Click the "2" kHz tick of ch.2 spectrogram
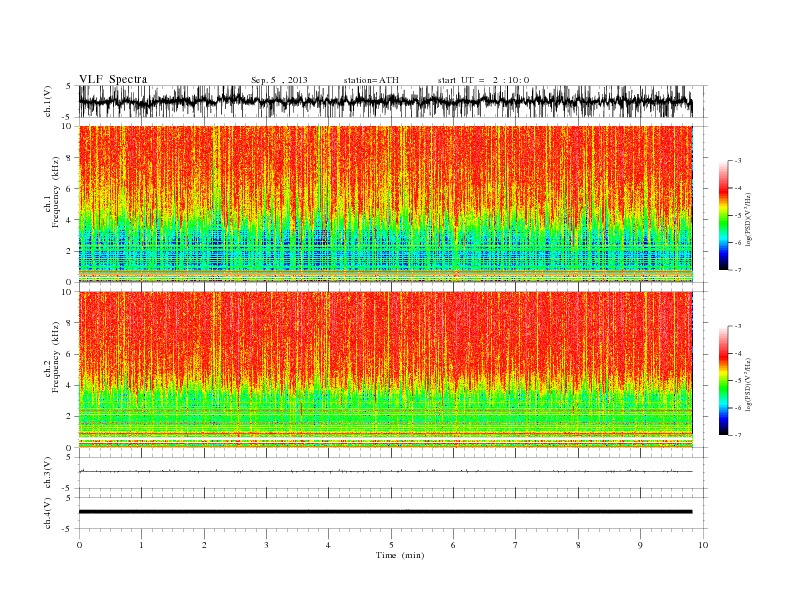This screenshot has height=612, width=792. coord(69,417)
